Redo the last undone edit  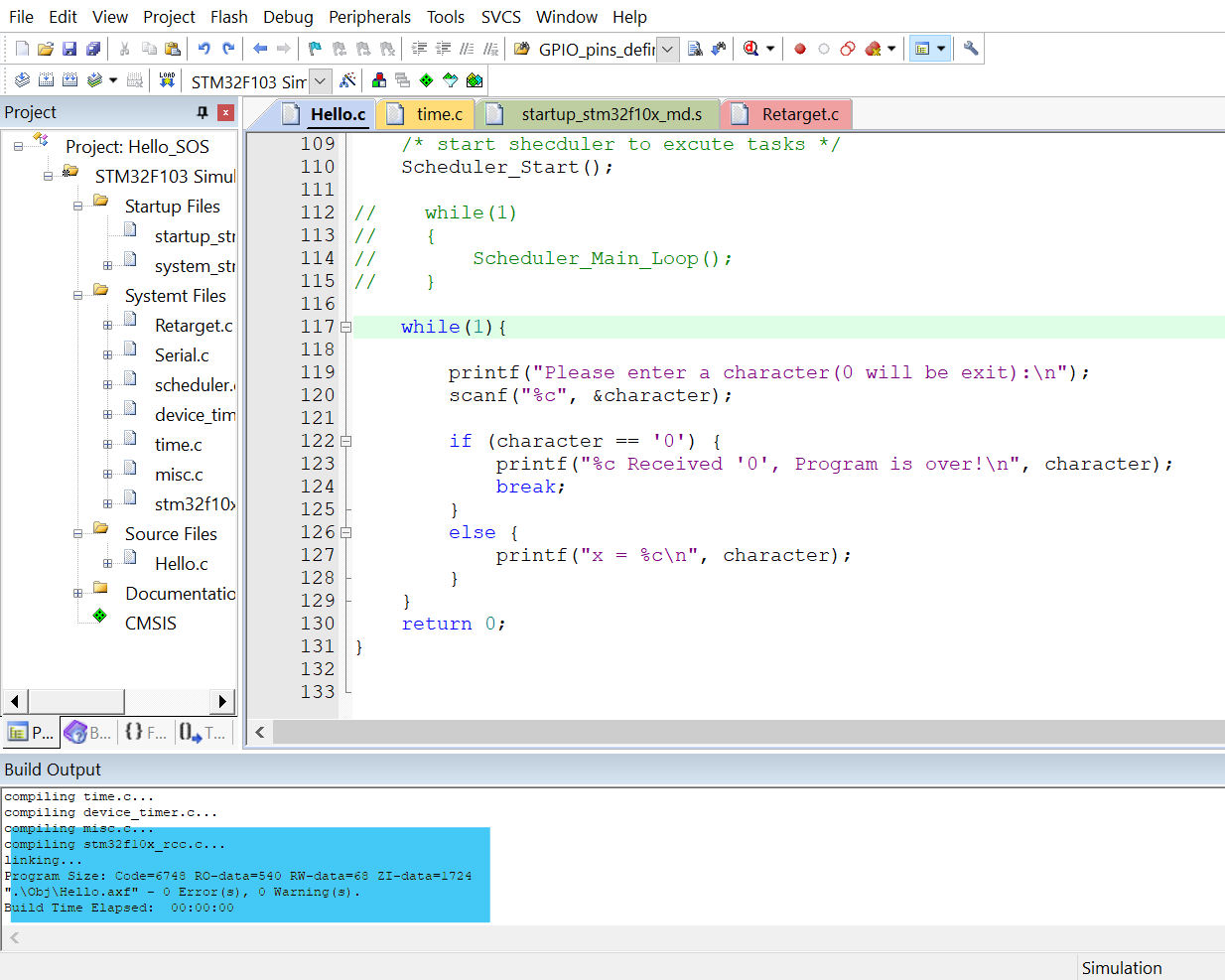click(228, 49)
